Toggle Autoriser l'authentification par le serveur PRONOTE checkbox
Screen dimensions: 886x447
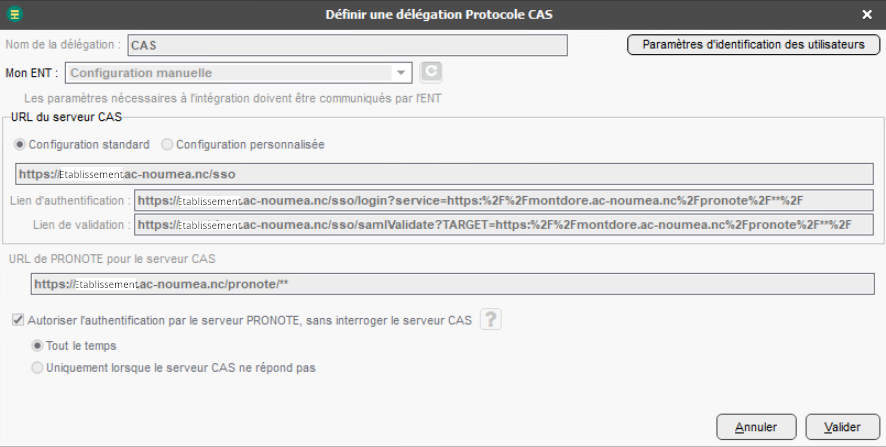(x=17, y=320)
